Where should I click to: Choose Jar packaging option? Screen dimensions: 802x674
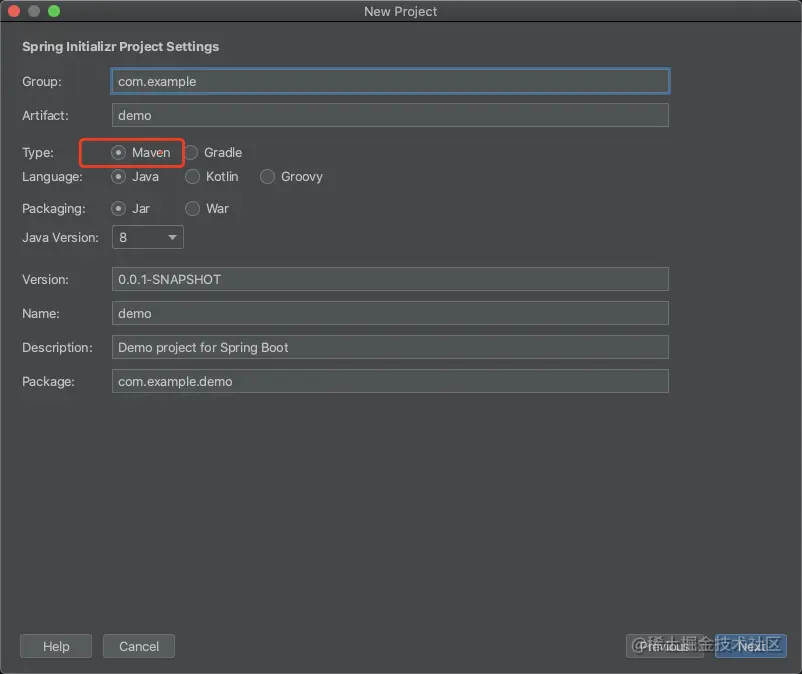(119, 209)
